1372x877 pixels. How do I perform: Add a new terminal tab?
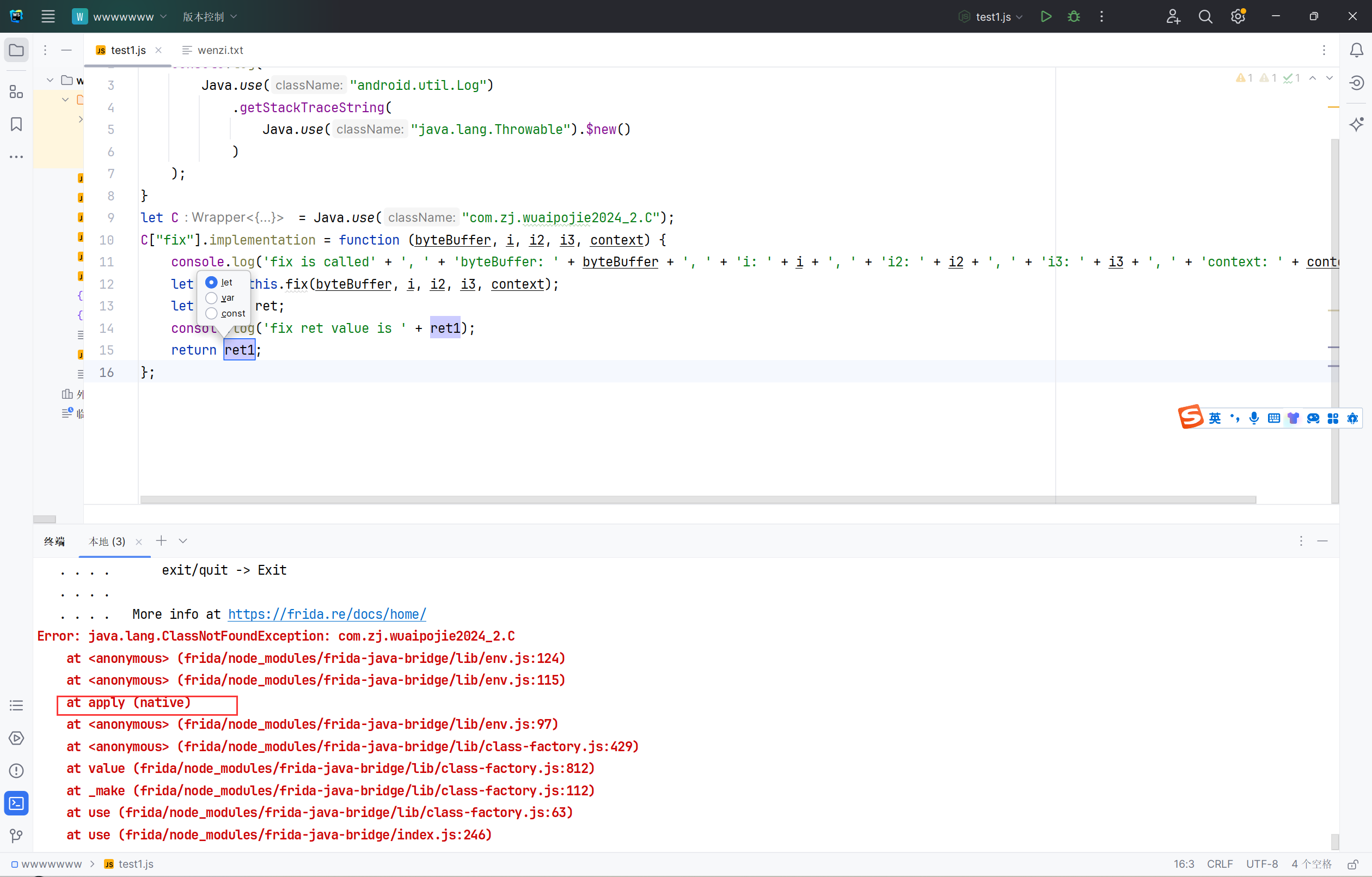(x=161, y=541)
